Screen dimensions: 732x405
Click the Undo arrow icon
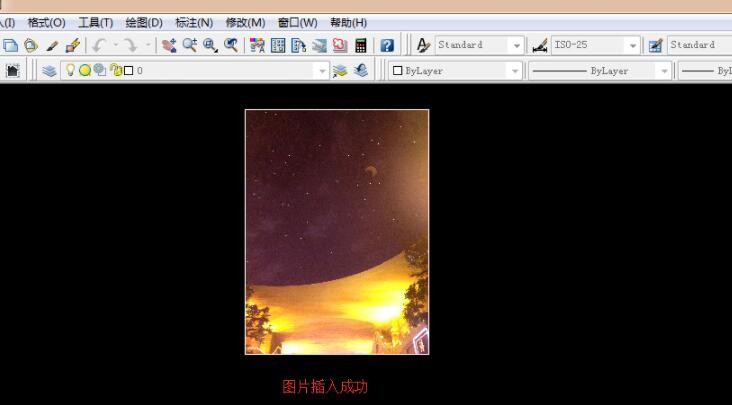click(99, 46)
